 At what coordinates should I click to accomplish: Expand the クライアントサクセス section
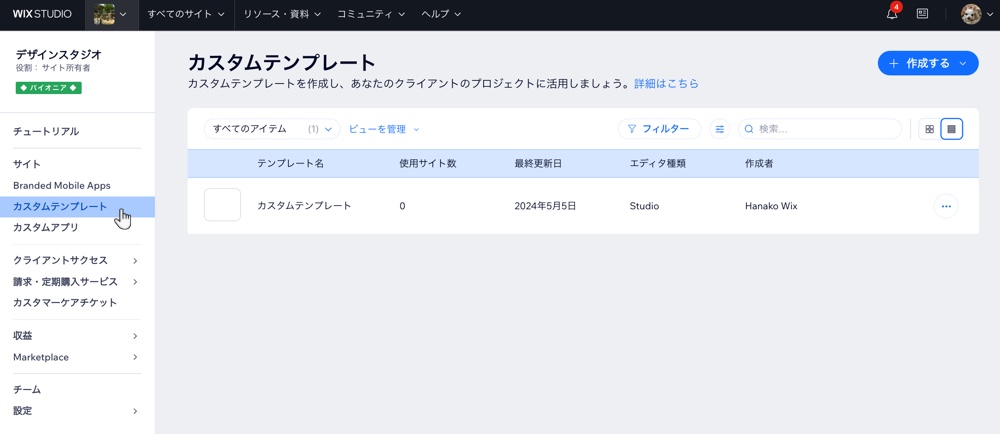[77, 260]
